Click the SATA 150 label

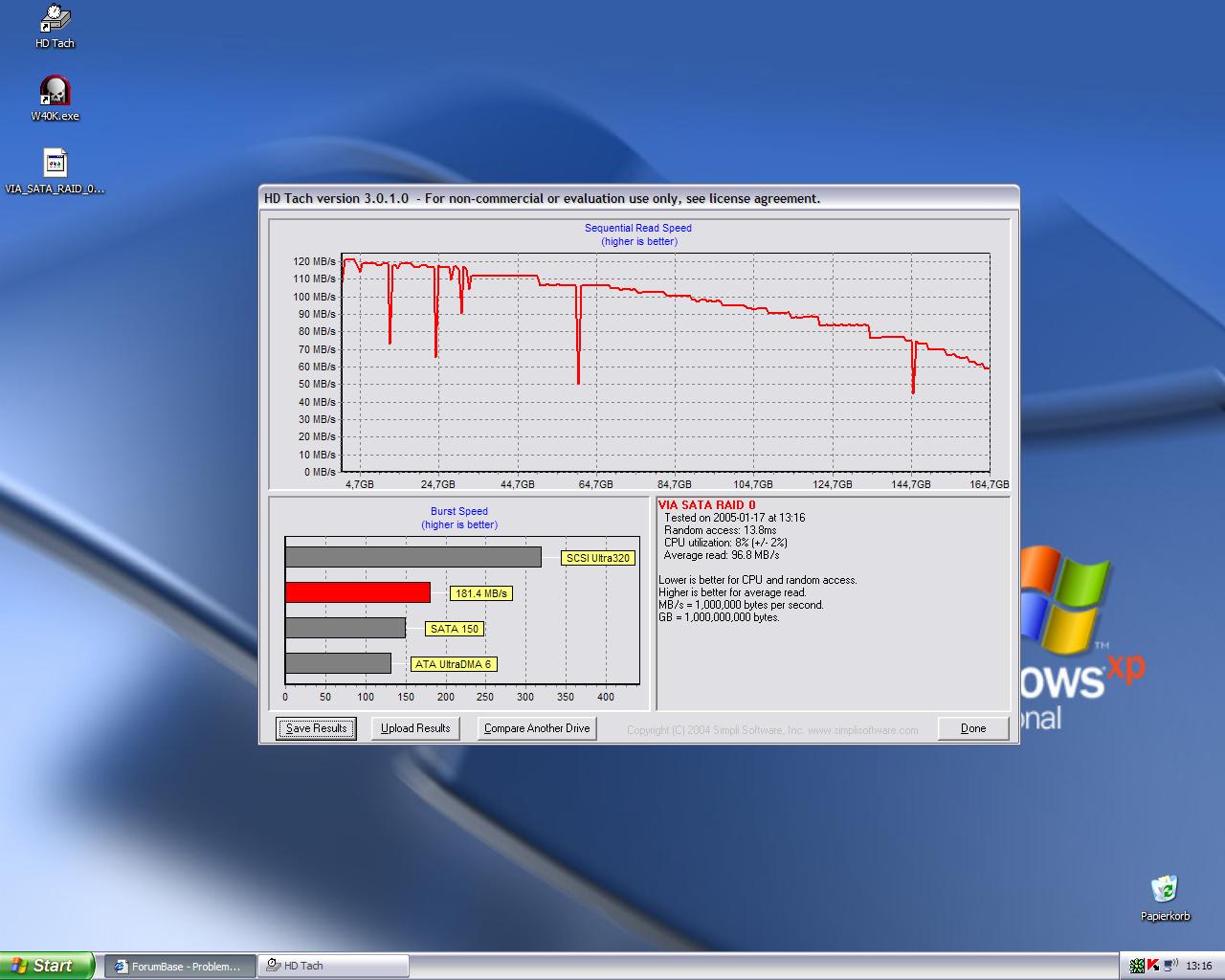pyautogui.click(x=455, y=629)
